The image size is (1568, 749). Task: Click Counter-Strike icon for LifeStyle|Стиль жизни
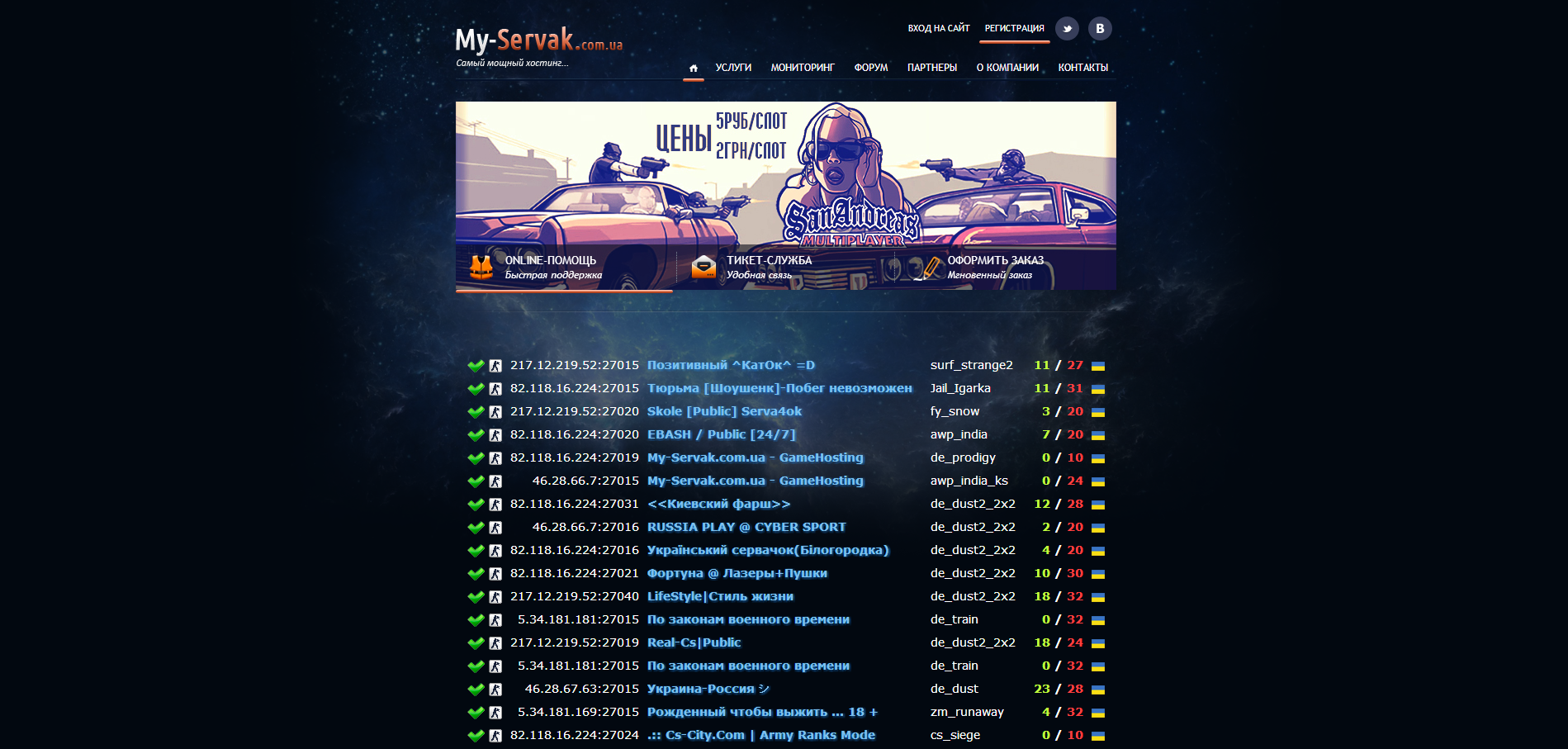pos(495,597)
